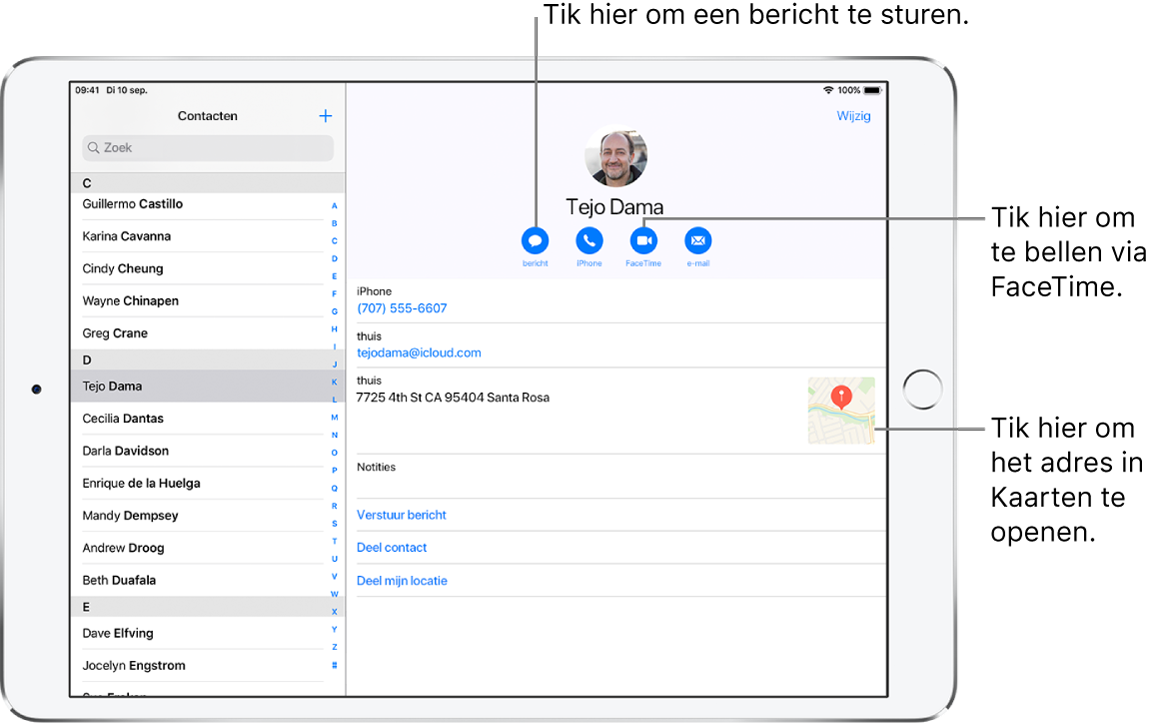Viewport: 1154px width, 724px height.
Task: Jump to letter M in index
Action: point(334,417)
